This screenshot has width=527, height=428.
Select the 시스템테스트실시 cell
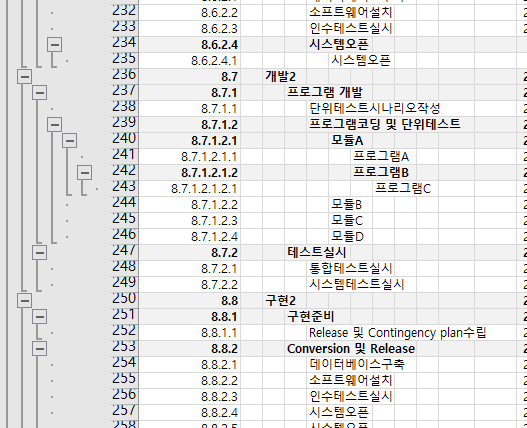(x=357, y=284)
